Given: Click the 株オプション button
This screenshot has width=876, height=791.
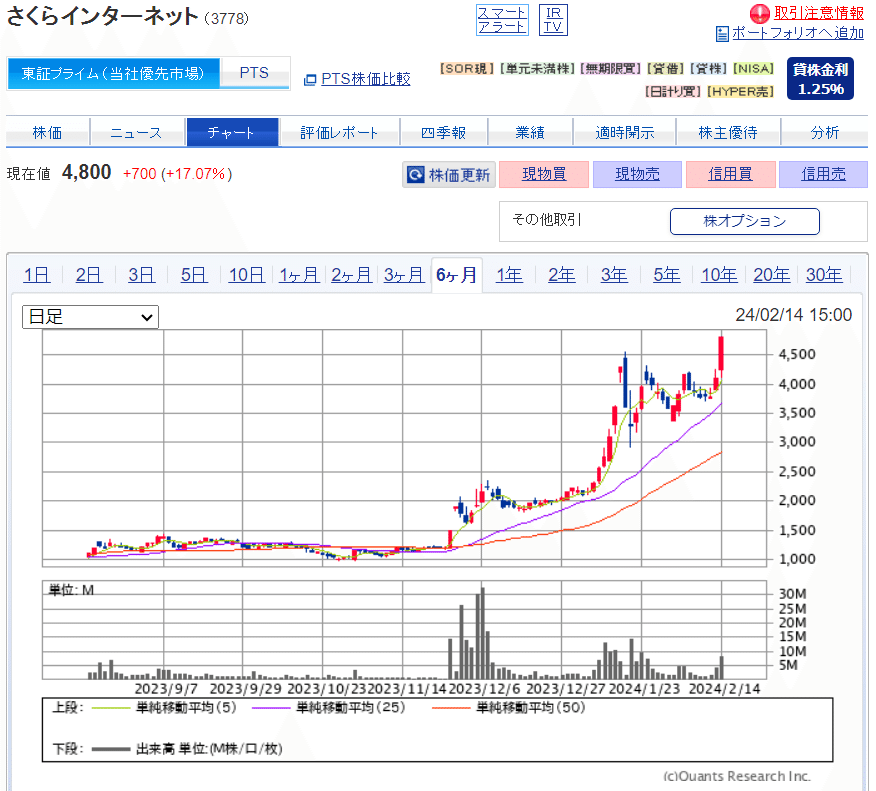Looking at the screenshot, I should [x=745, y=221].
